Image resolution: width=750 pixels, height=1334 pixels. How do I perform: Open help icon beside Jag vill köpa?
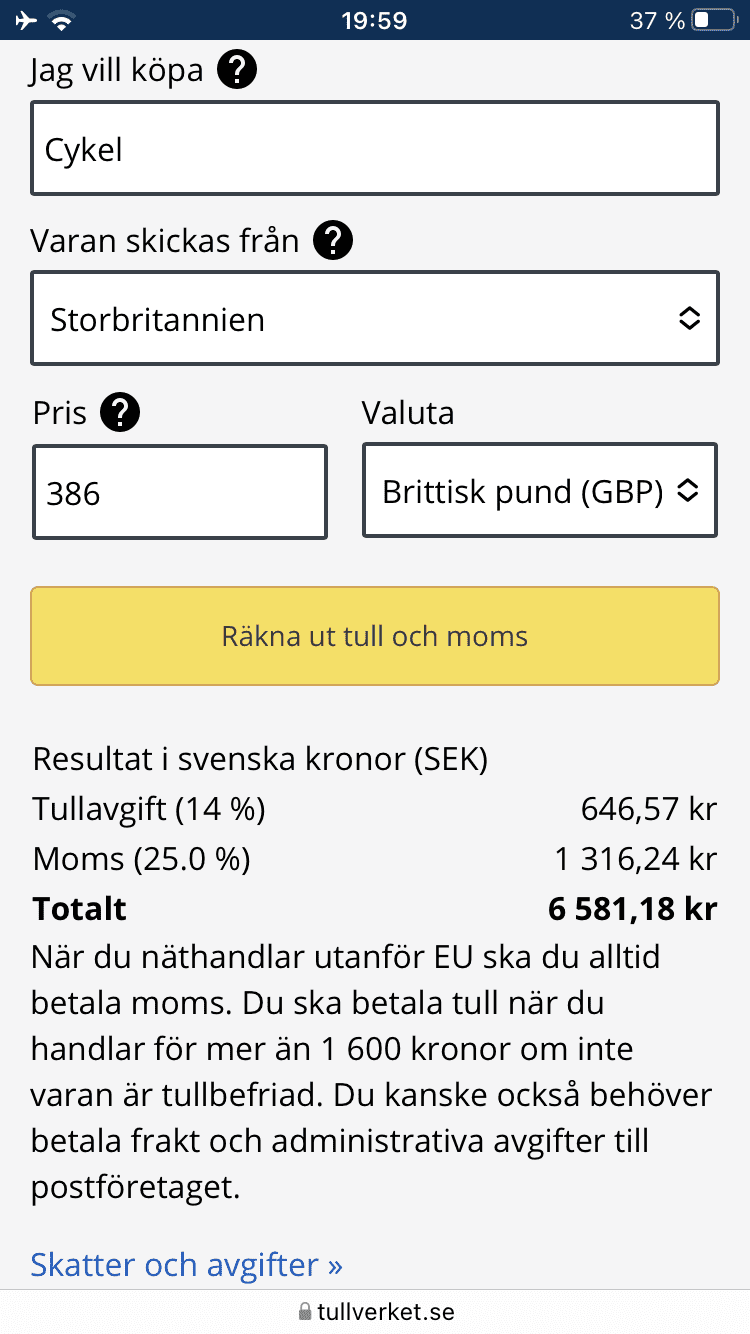click(238, 70)
